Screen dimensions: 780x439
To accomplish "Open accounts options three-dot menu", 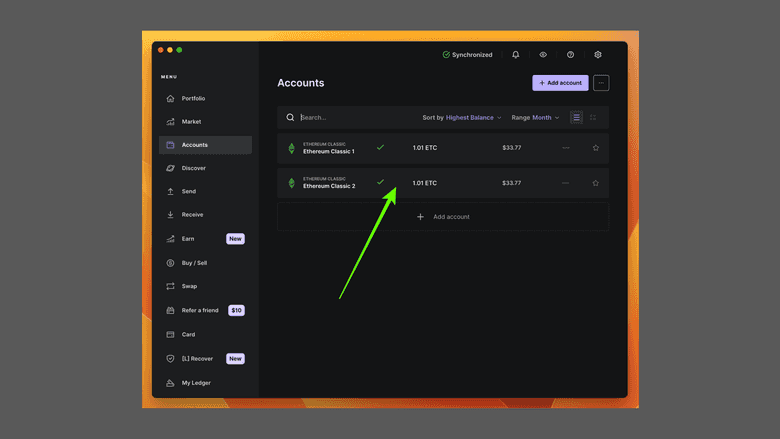I will (601, 83).
